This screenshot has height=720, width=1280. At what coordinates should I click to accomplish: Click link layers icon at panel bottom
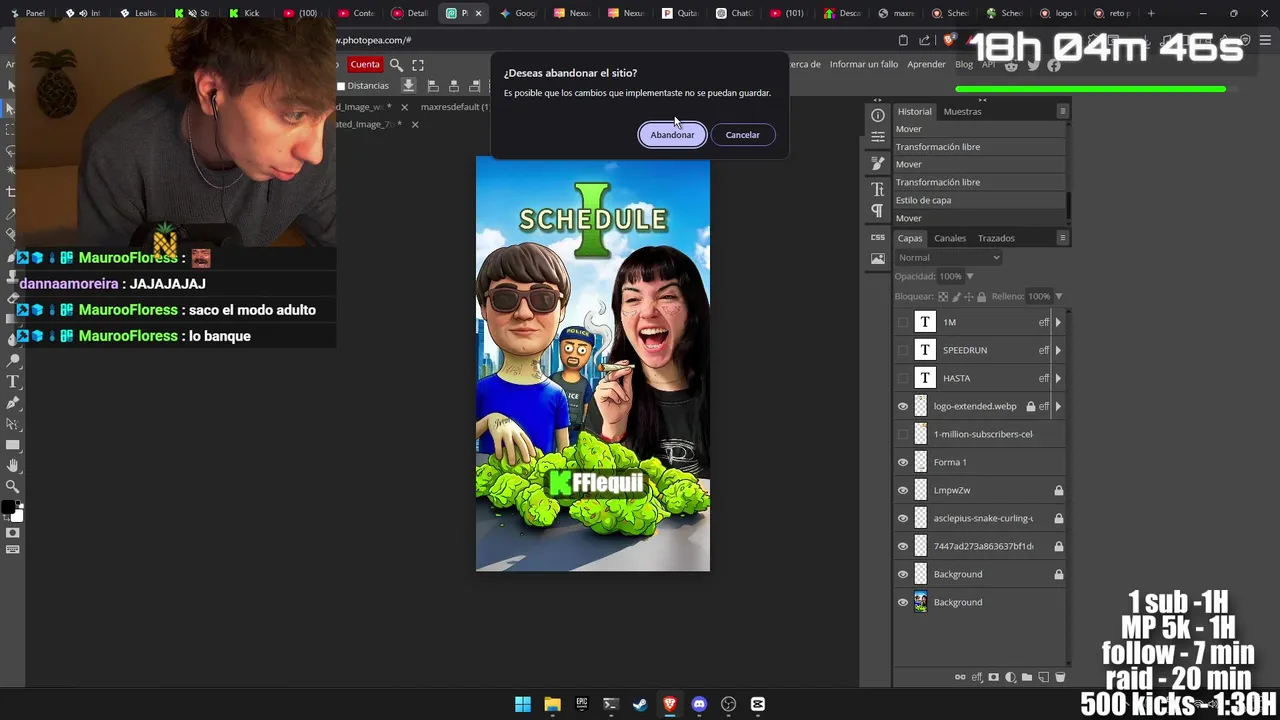point(960,677)
